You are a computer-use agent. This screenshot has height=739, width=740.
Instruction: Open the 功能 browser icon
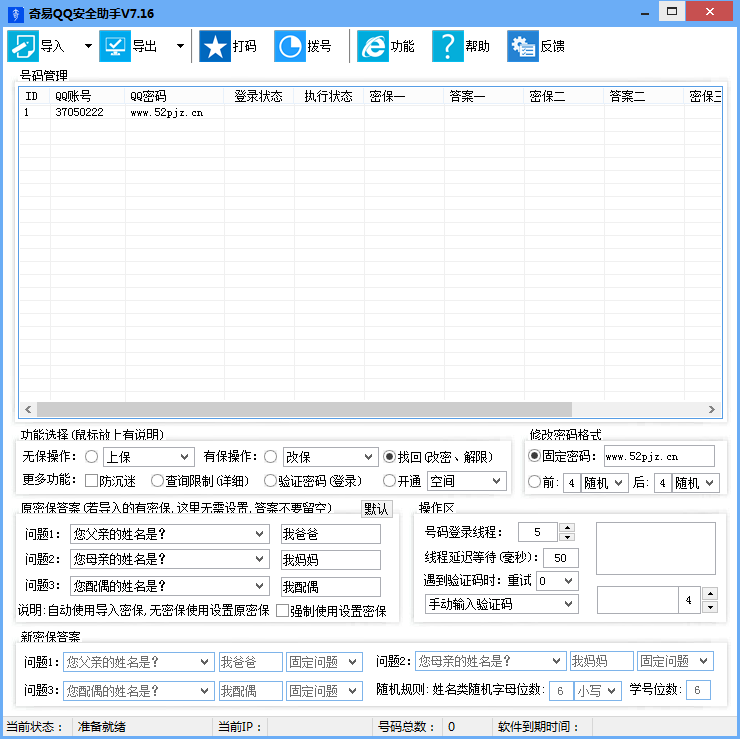[x=373, y=46]
